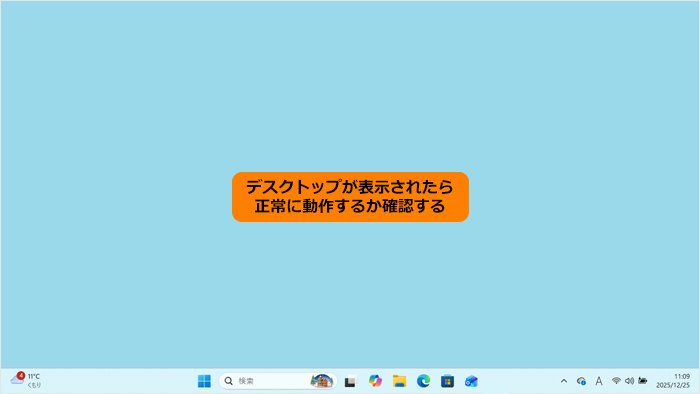Open Task View from the taskbar
700x394 pixels.
pyautogui.click(x=351, y=382)
